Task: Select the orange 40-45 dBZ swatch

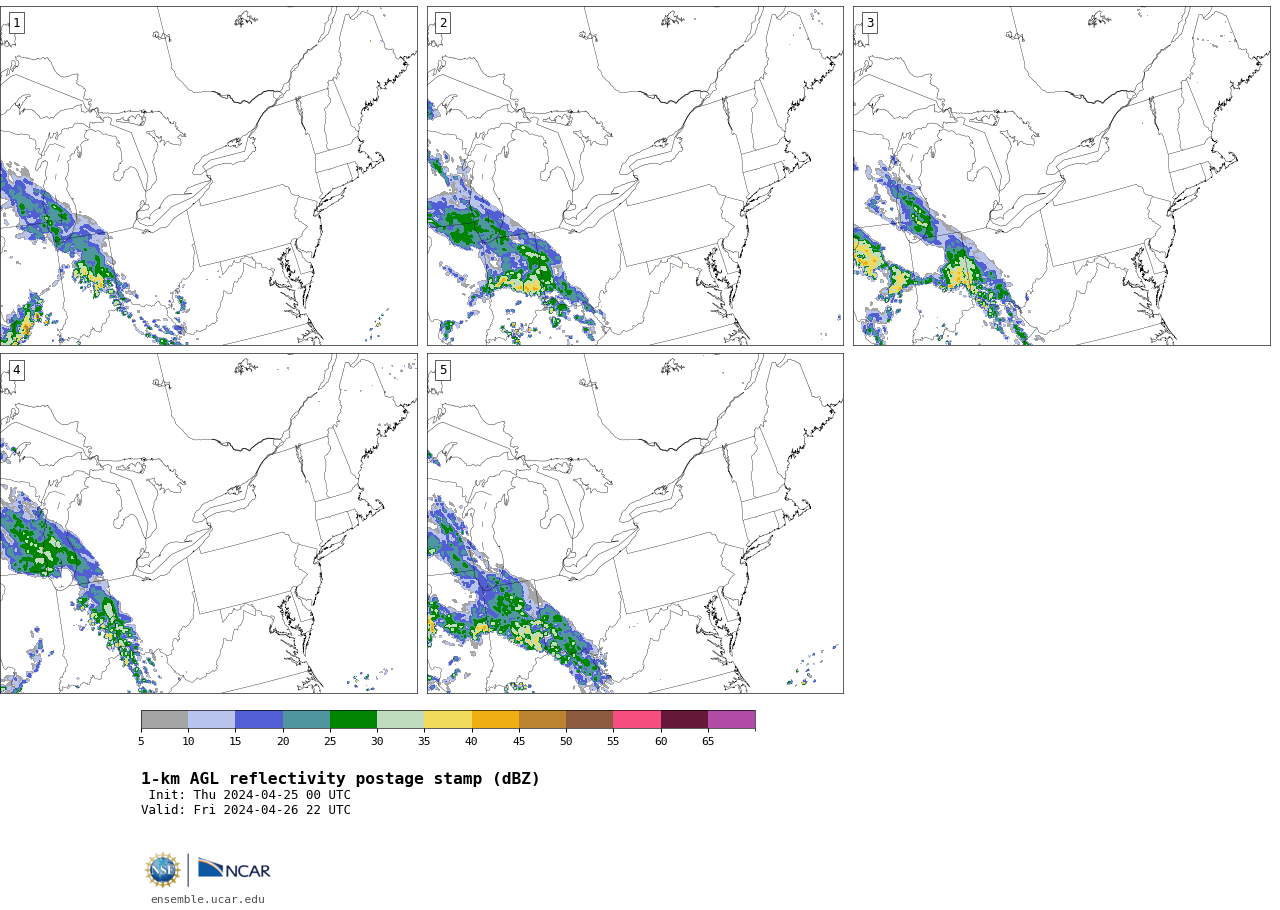Action: pos(495,720)
